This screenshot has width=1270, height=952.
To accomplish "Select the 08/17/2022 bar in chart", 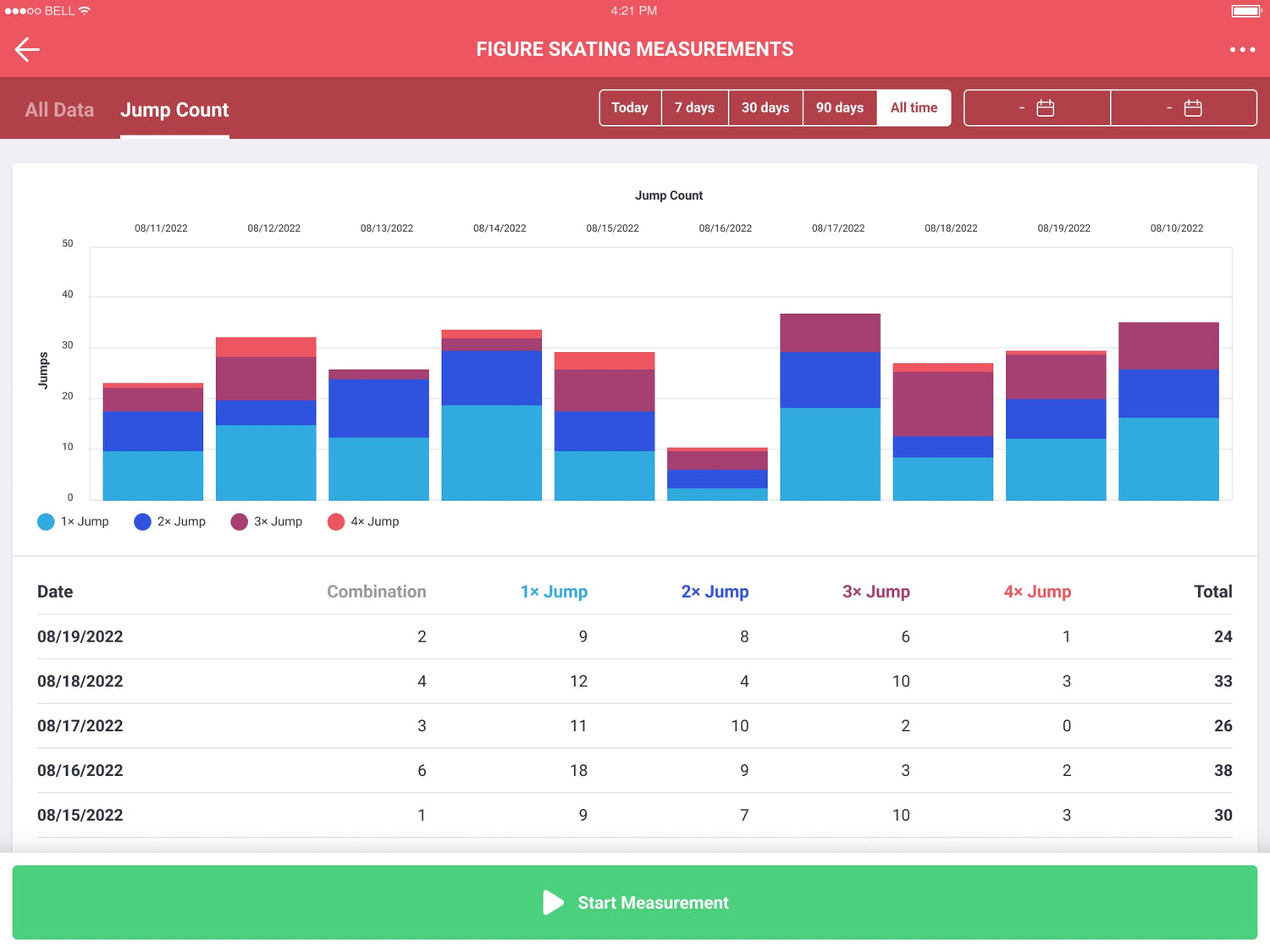I will click(x=830, y=407).
